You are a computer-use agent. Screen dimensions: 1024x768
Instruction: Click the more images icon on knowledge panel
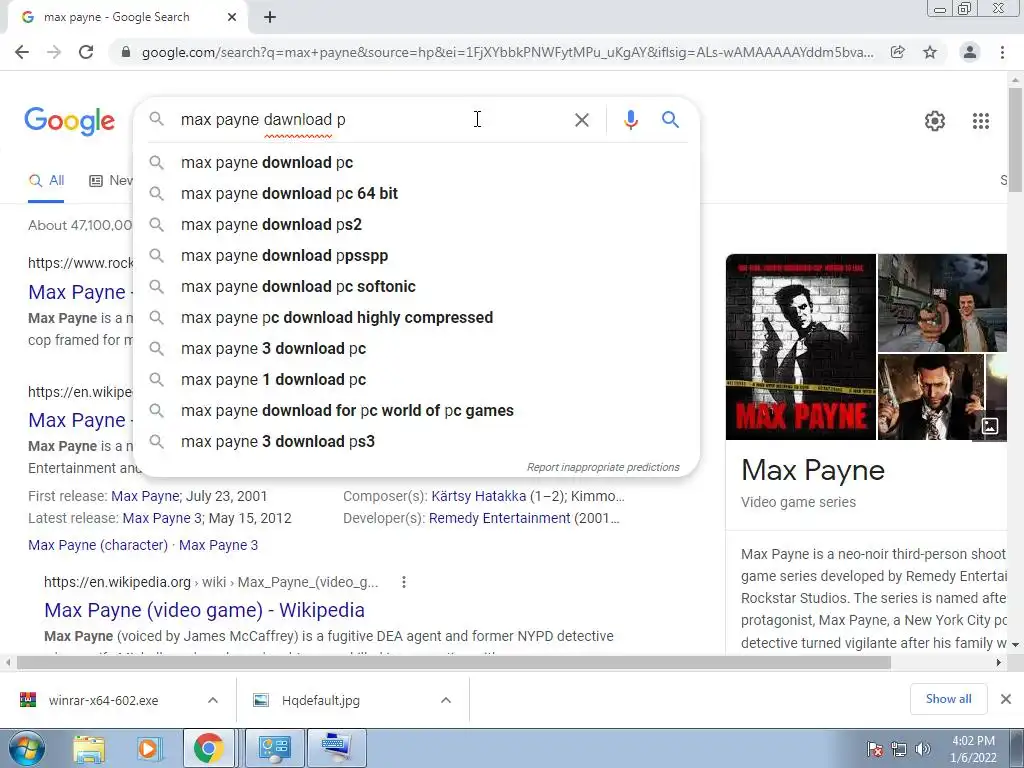990,426
